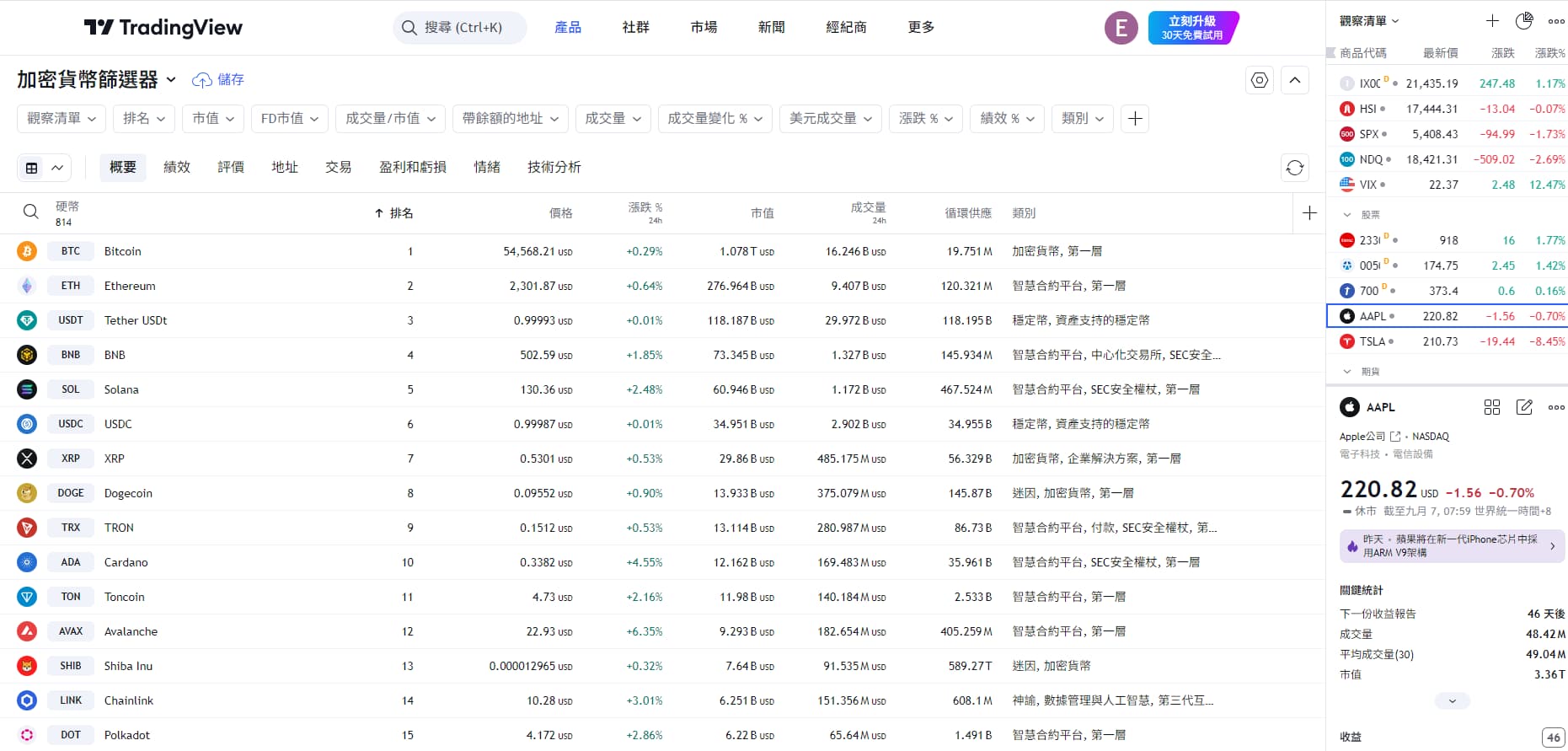Click the USDT ticker badge
The image size is (1568, 751).
point(71,320)
